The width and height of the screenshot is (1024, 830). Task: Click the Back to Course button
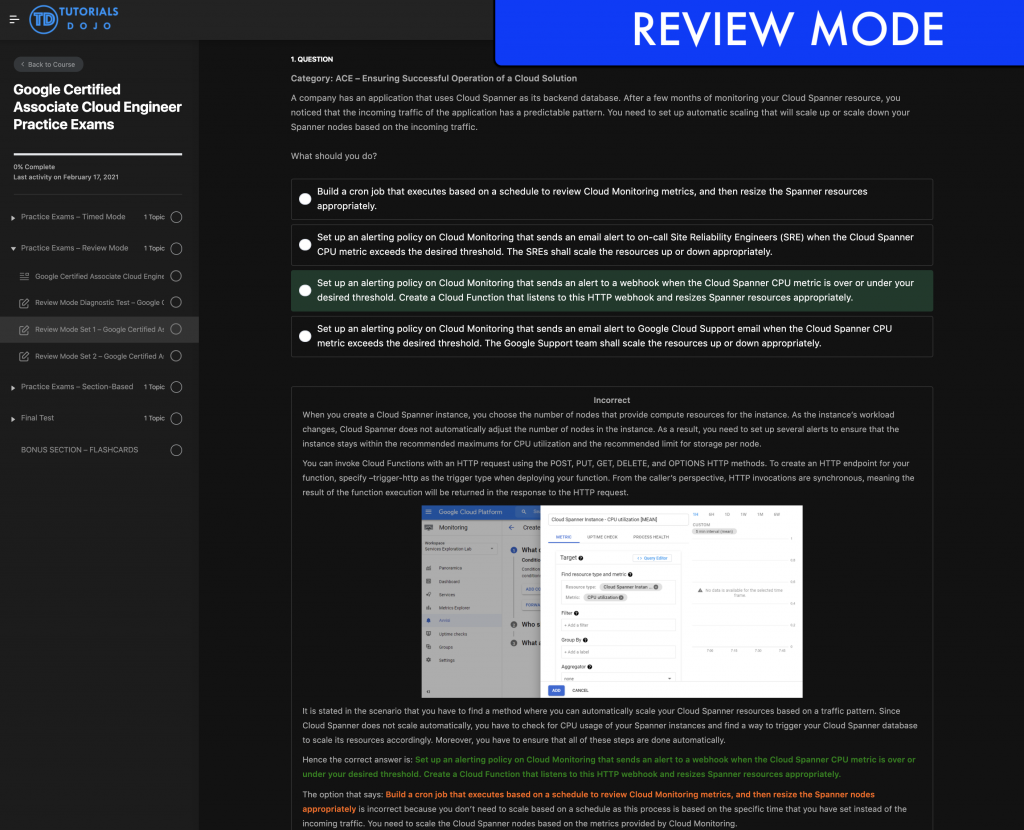pos(48,64)
